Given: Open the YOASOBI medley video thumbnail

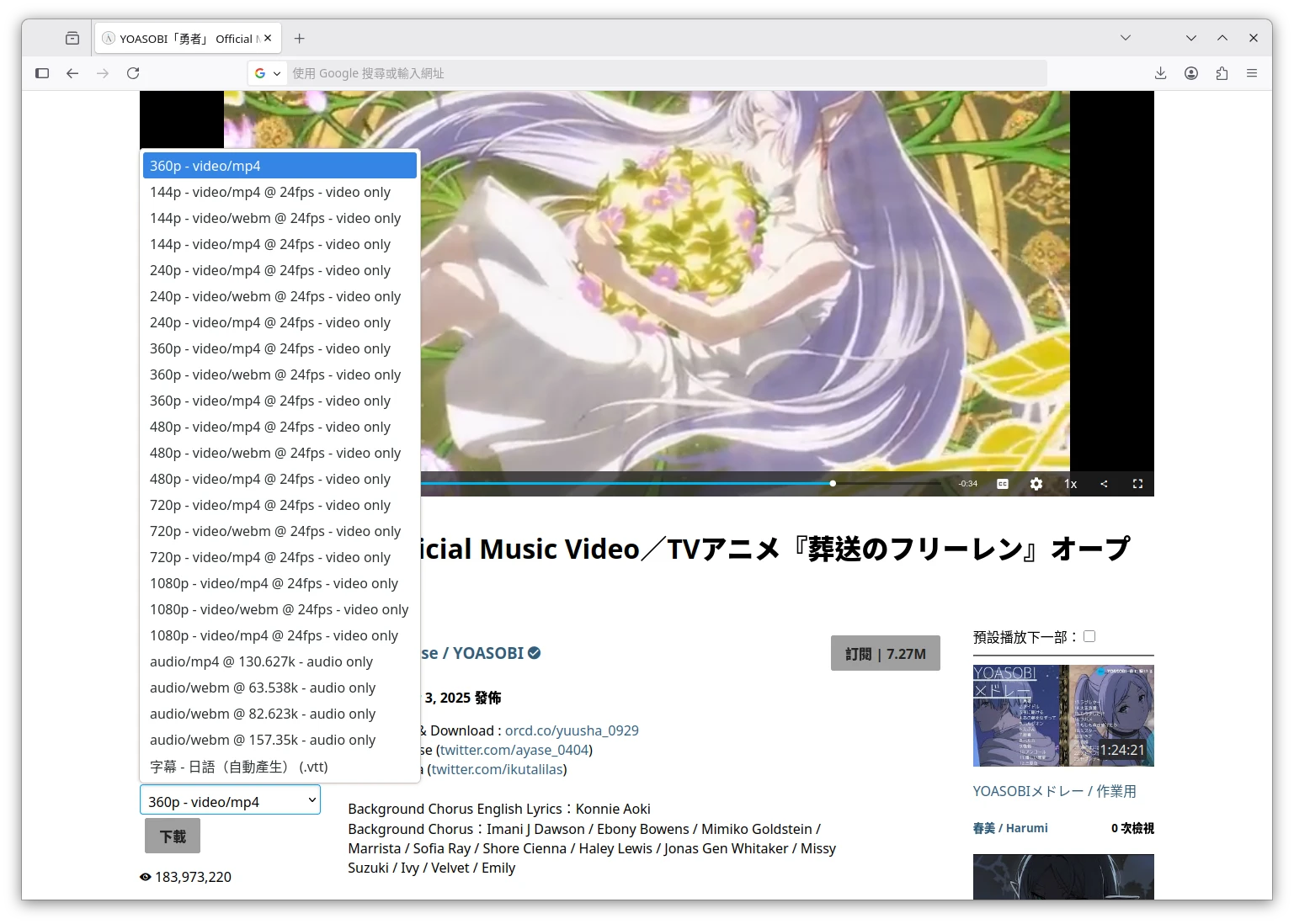Looking at the screenshot, I should click(1063, 715).
